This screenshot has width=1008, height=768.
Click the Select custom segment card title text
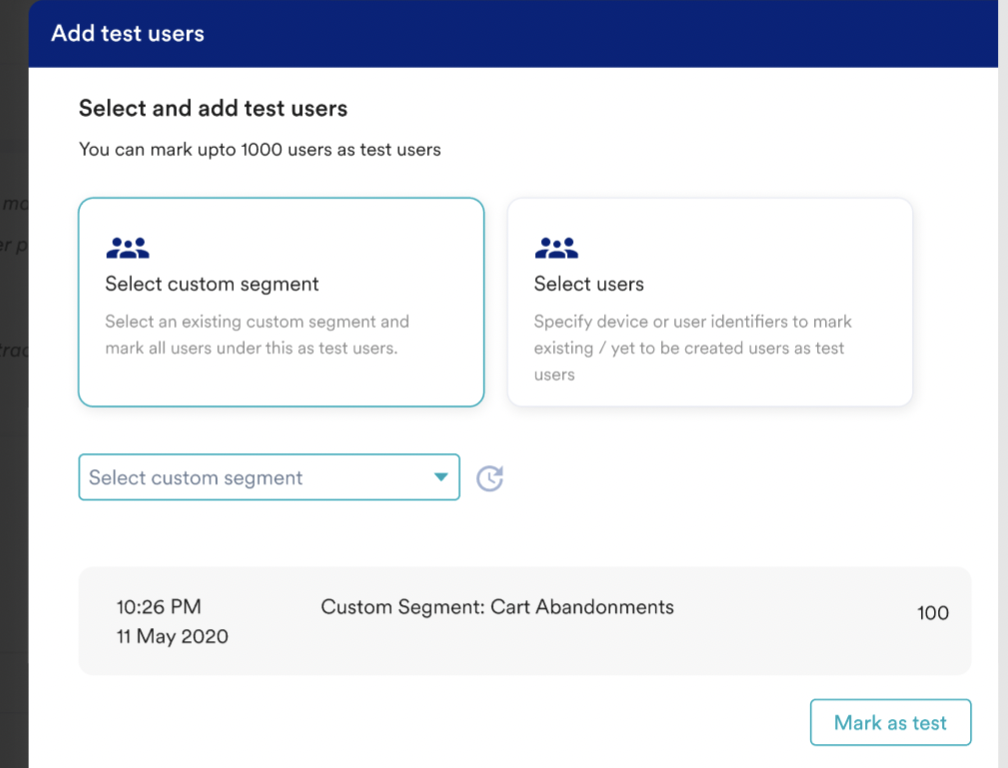pyautogui.click(x=212, y=284)
